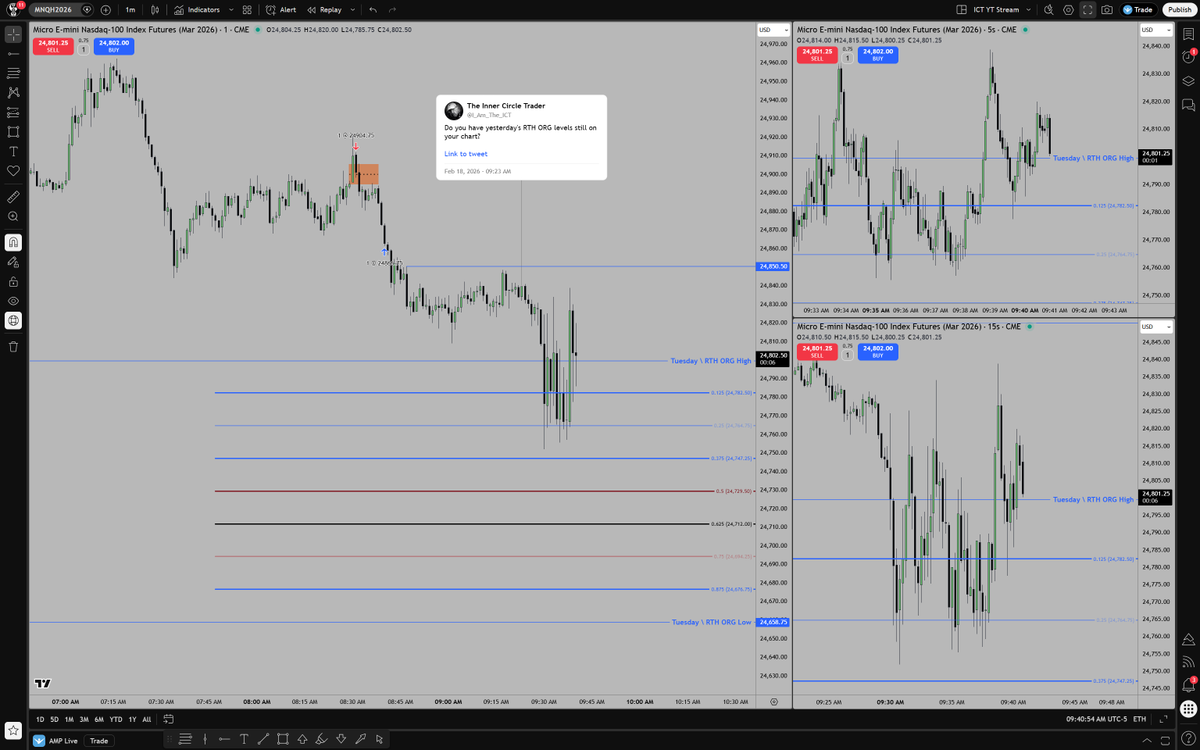Open the ICT YT Stream layout dropdown

coord(1027,9)
